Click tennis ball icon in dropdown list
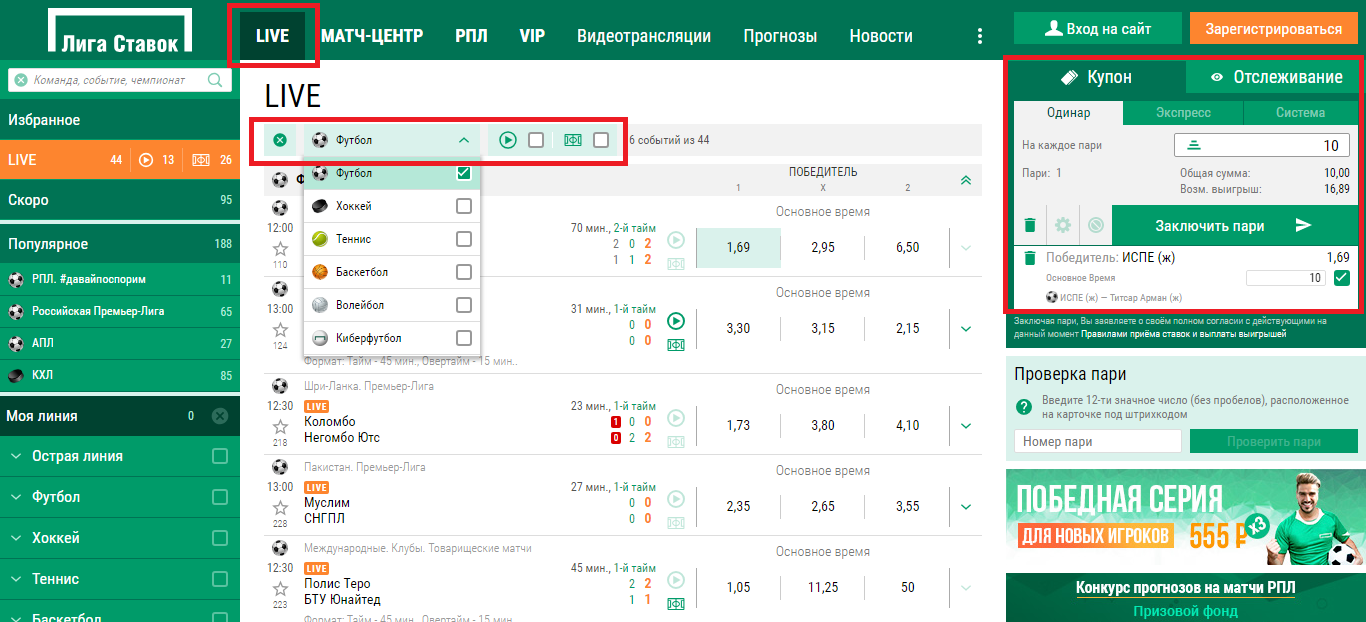This screenshot has height=622, width=1366. [320, 239]
